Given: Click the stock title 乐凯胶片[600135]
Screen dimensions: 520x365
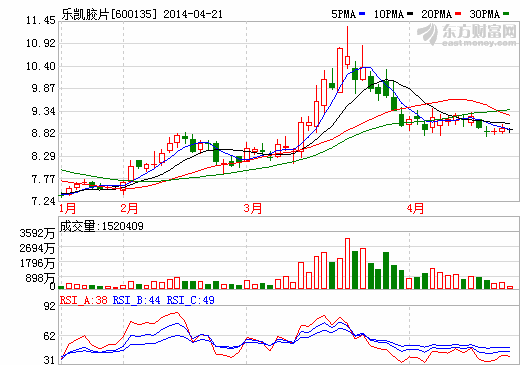Looking at the screenshot, I should click(x=109, y=14).
